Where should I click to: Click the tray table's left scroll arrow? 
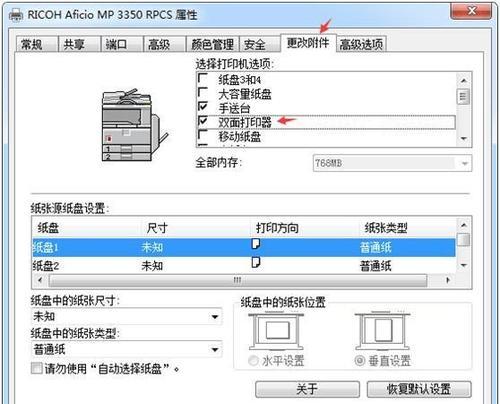(40, 280)
